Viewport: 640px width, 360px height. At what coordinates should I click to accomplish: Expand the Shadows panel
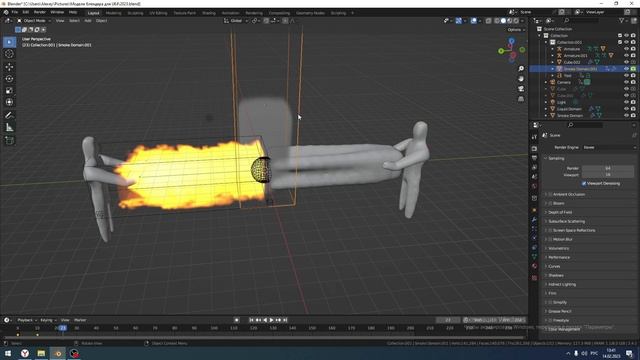pyautogui.click(x=546, y=276)
